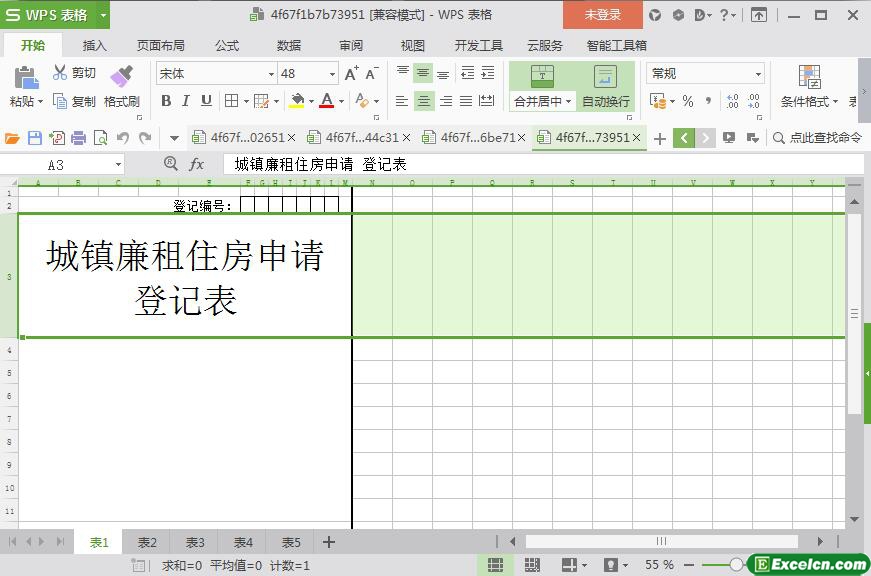Toggle bold formatting
Viewport: 871px width, 576px height.
pos(166,101)
